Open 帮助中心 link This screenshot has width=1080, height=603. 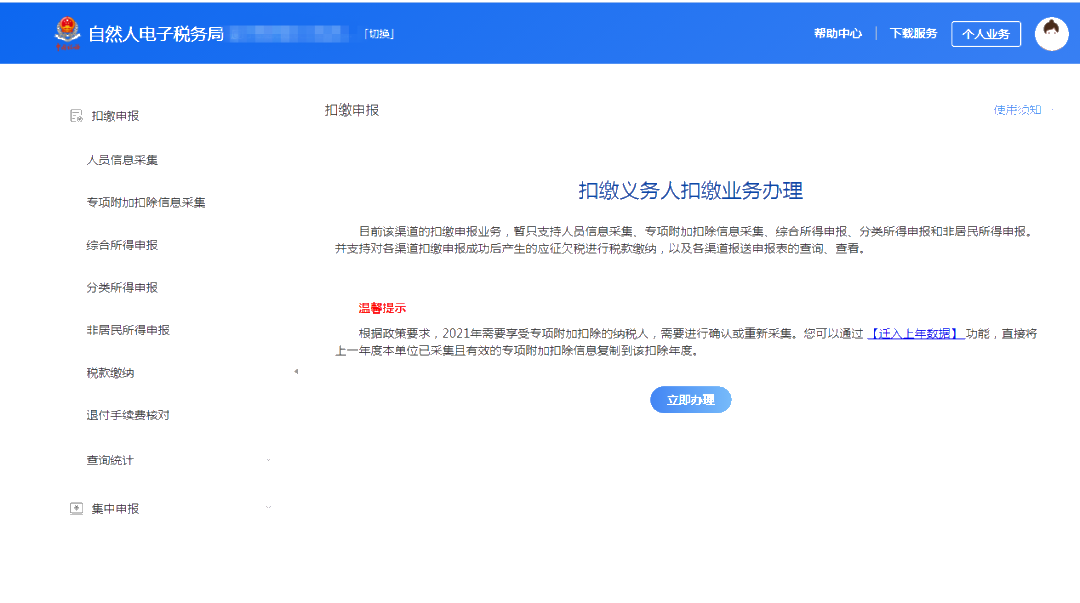click(x=838, y=33)
